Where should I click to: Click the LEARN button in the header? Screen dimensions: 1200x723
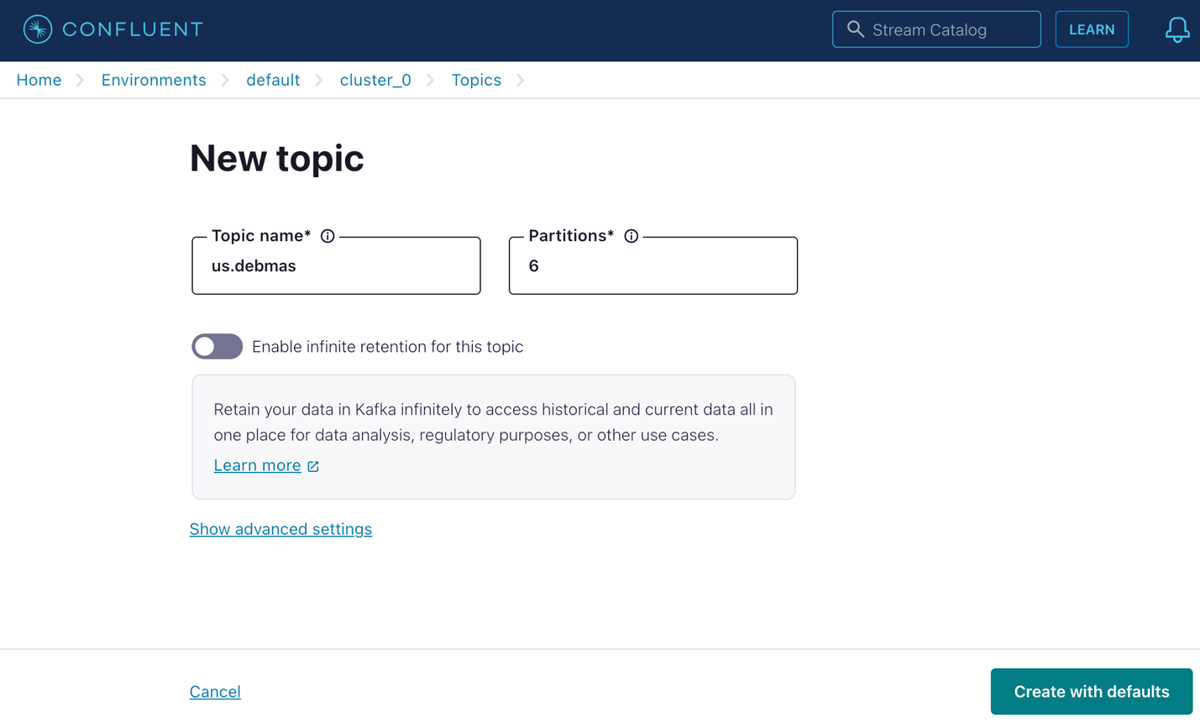[1092, 29]
